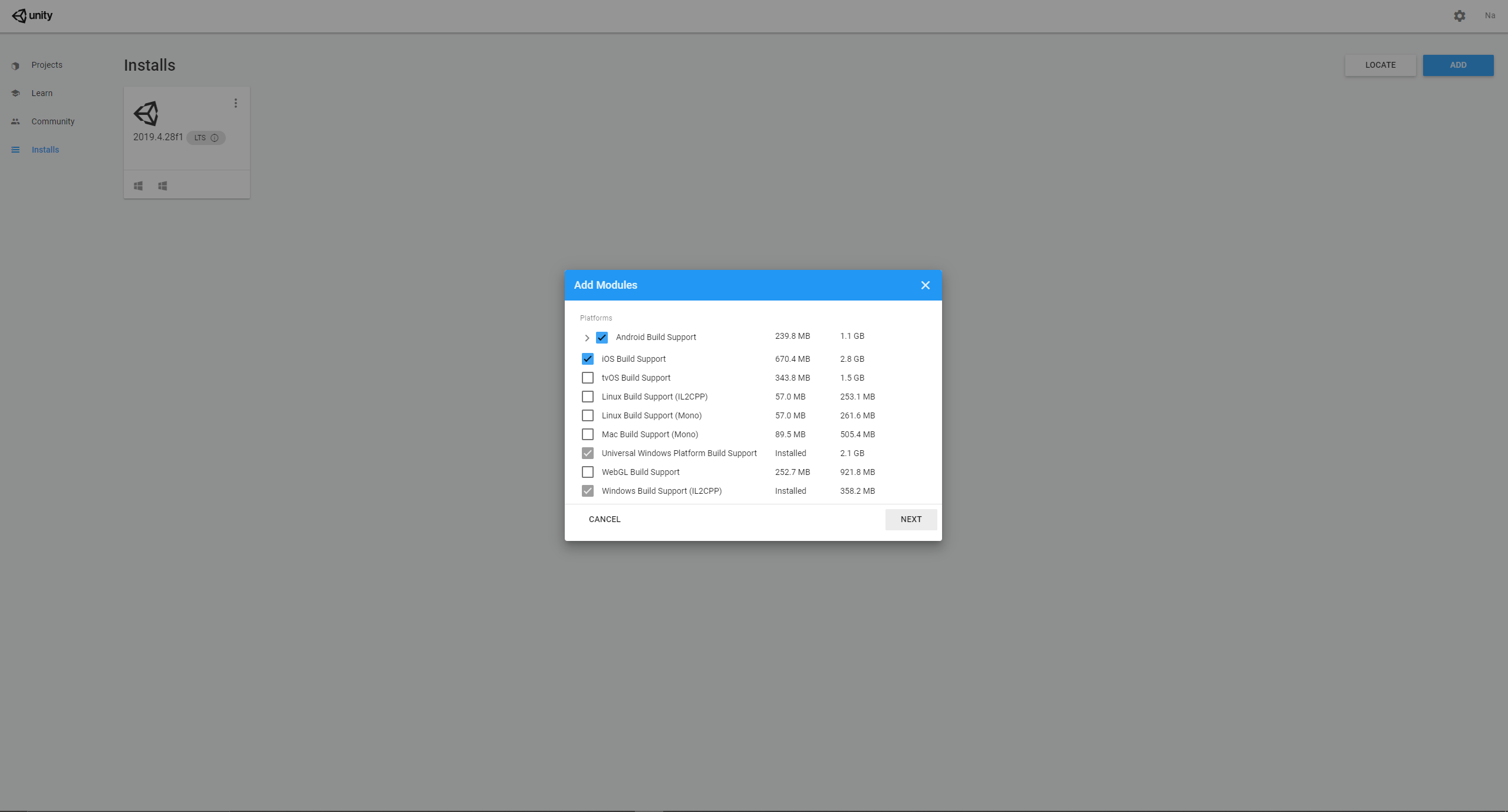
Task: Uncheck Android Build Support
Action: (x=601, y=337)
